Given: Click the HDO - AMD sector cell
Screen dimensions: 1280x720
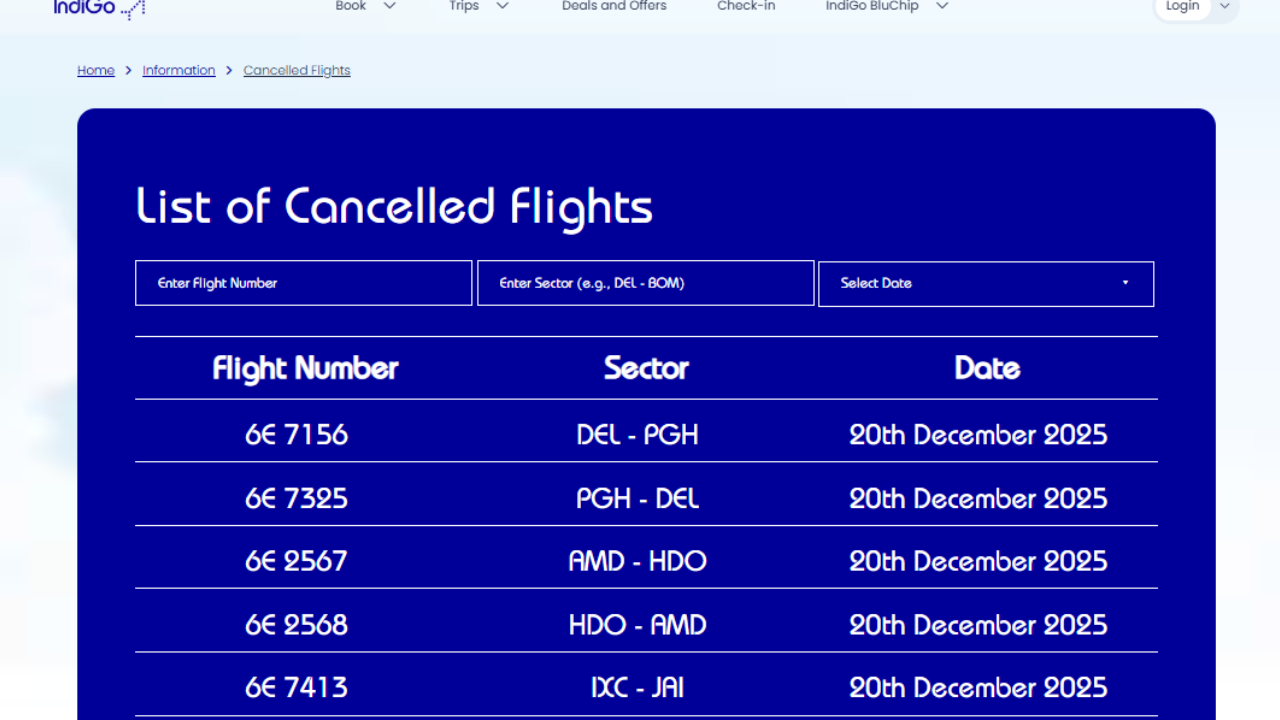Looking at the screenshot, I should pos(637,625).
